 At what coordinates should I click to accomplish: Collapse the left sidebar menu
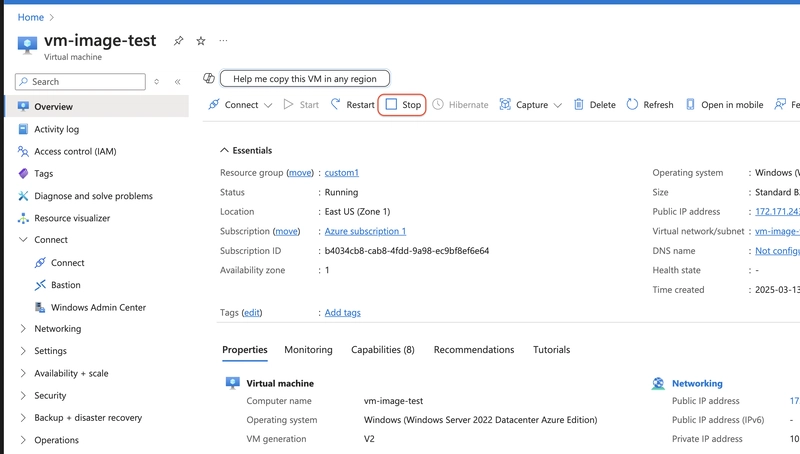(178, 82)
